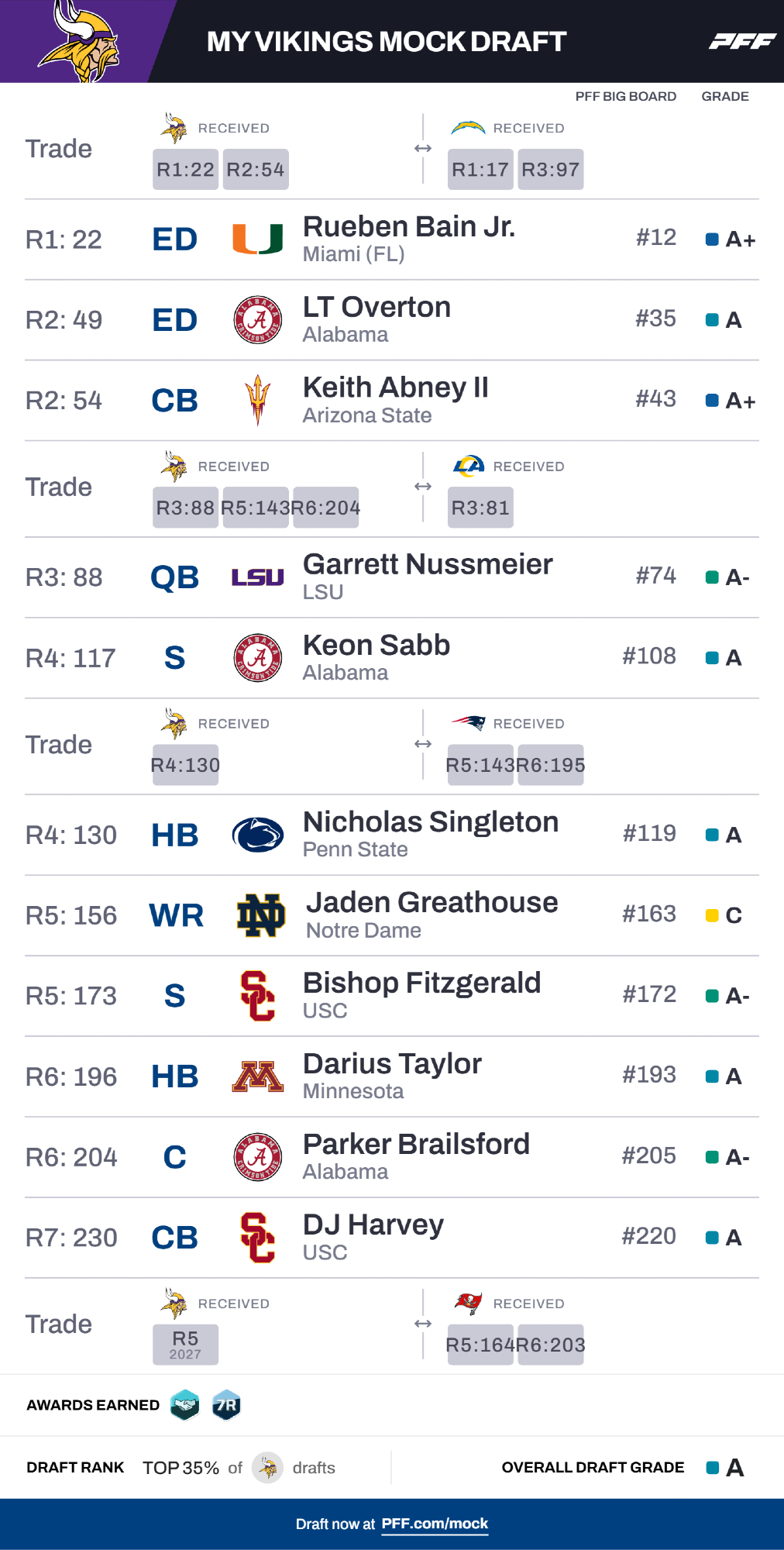Click the LSU logo beside Garrett Nussmeier
784x1550 pixels.
258,577
